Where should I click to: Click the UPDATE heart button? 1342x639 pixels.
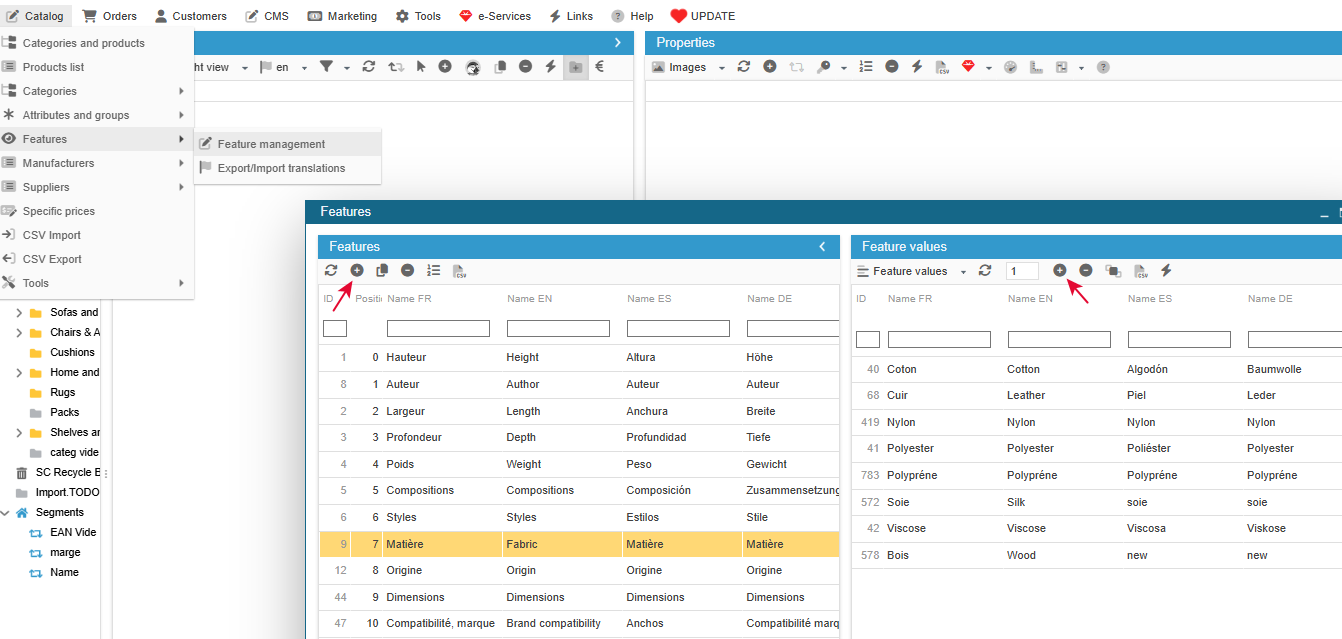point(703,16)
